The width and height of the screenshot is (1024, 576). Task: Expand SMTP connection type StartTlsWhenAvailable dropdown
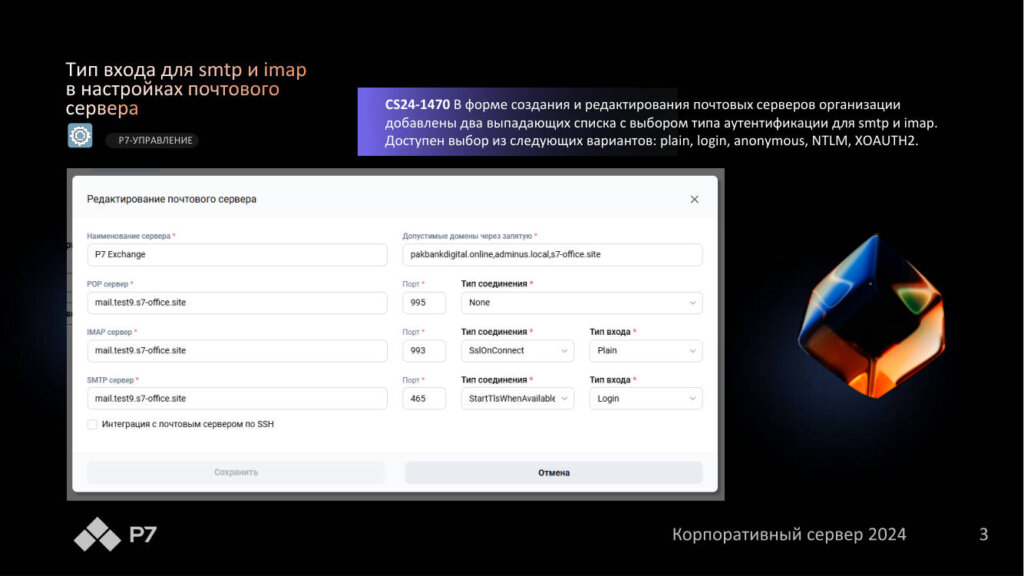tap(517, 398)
